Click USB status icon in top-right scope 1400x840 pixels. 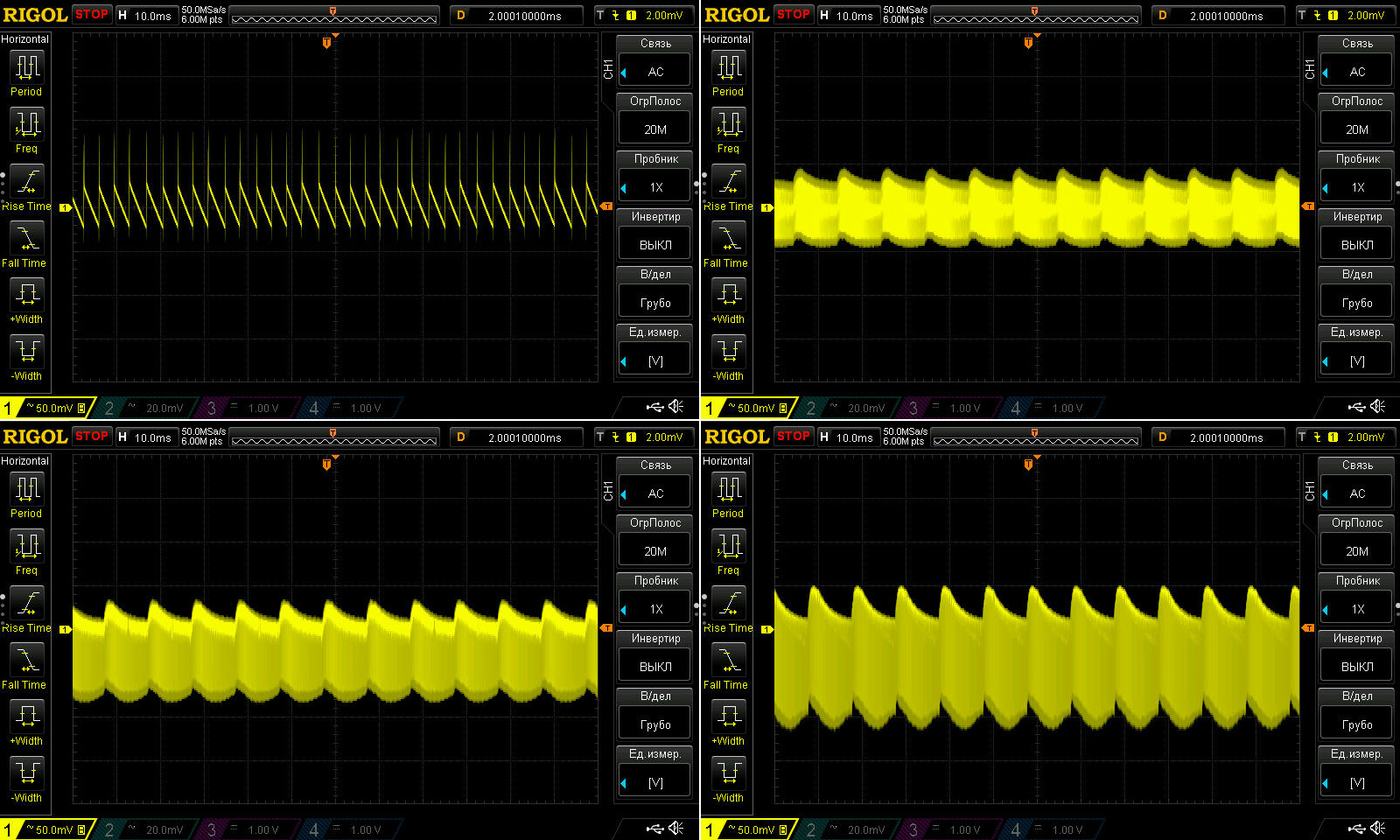(1356, 406)
